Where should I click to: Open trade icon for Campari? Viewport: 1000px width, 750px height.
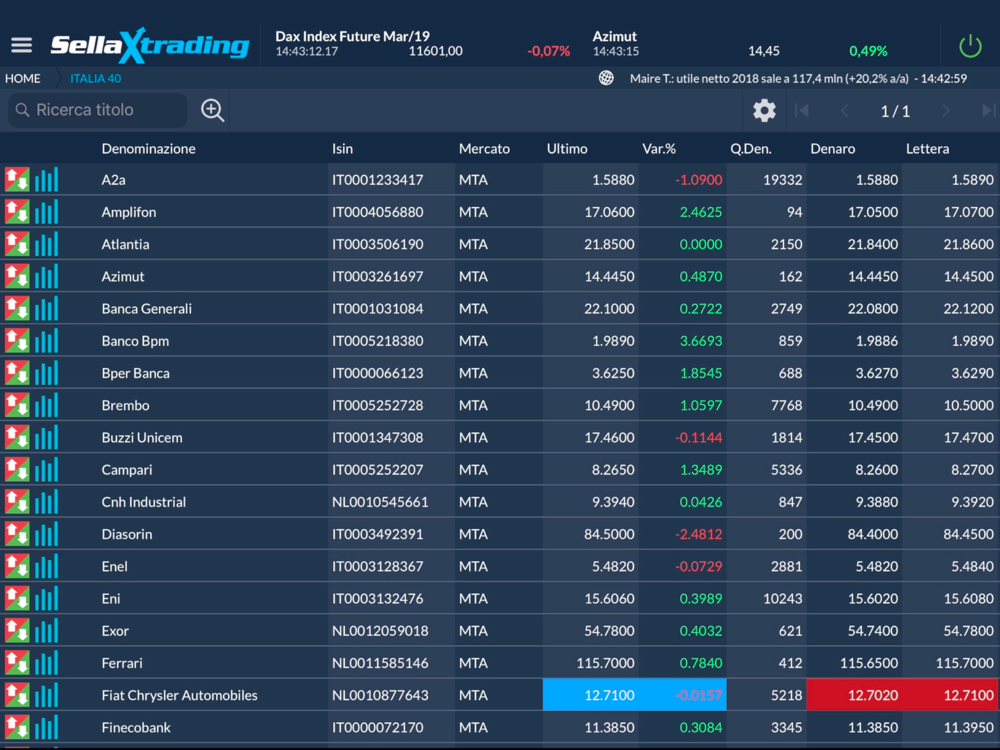point(17,469)
